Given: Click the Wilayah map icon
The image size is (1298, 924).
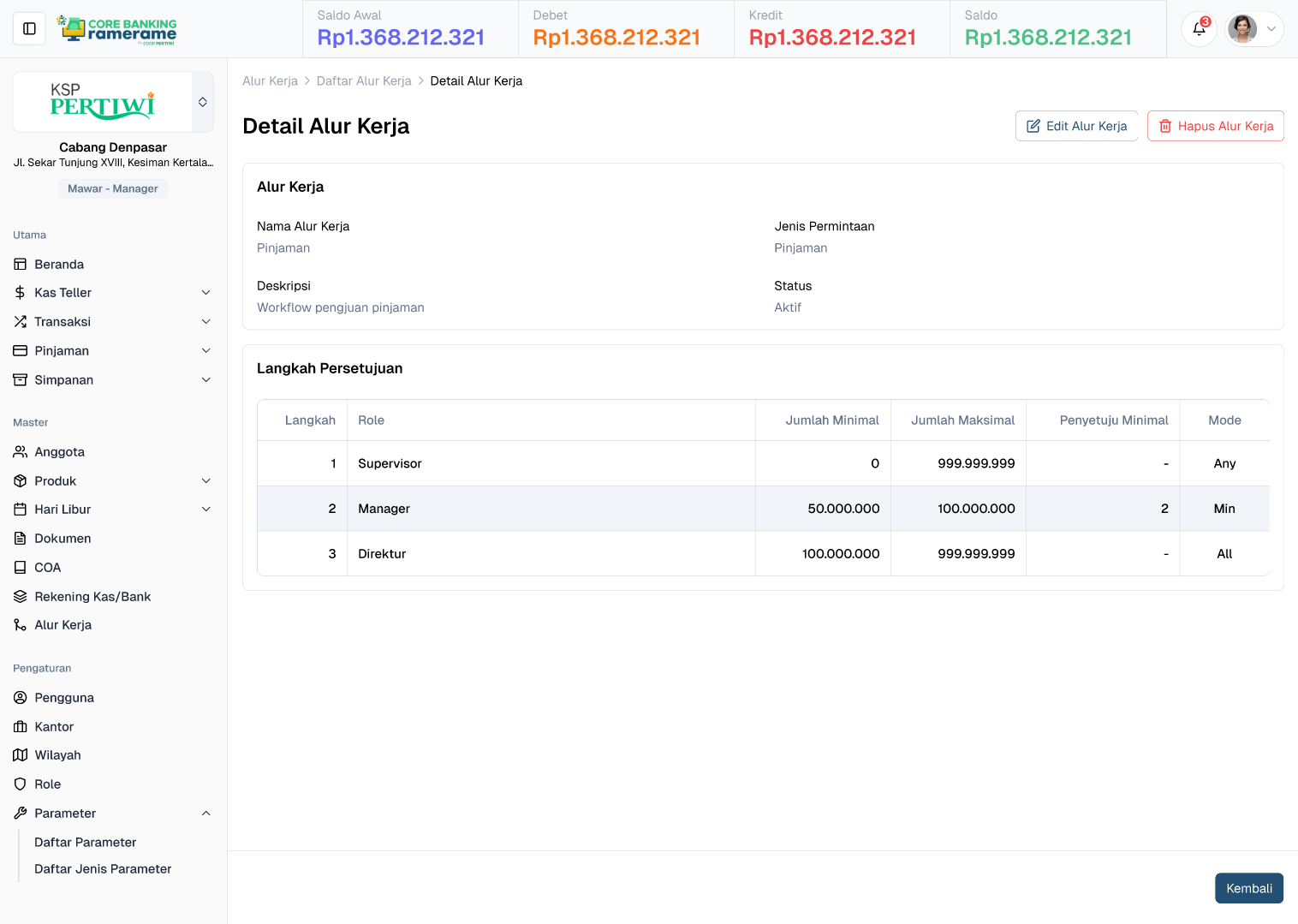Looking at the screenshot, I should [21, 755].
